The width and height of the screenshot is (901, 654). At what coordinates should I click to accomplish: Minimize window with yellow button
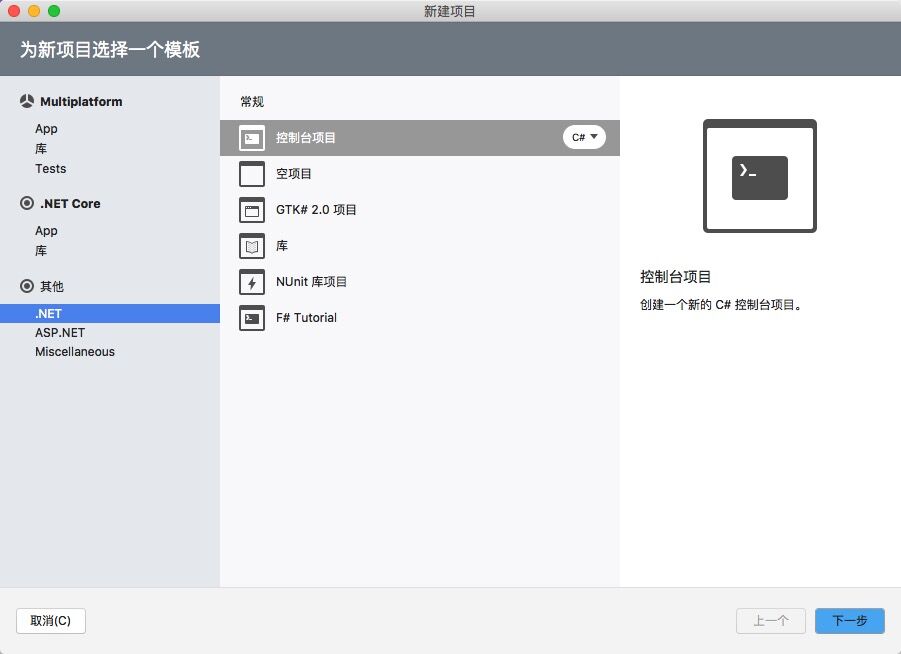(34, 11)
